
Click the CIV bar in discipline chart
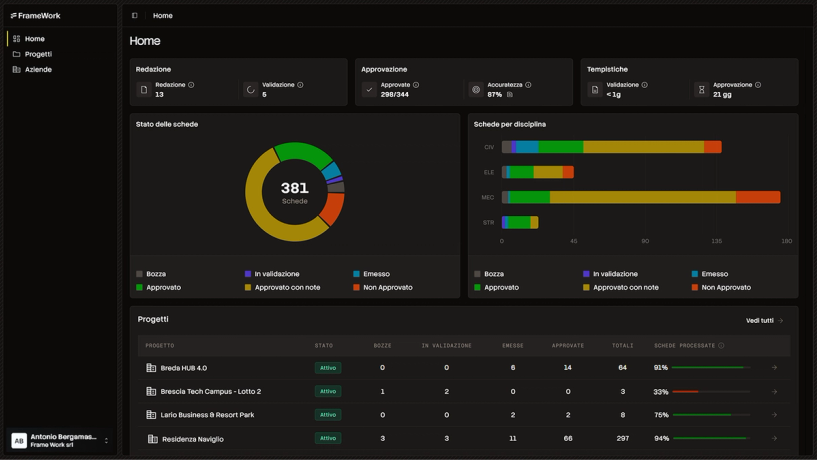(x=612, y=147)
